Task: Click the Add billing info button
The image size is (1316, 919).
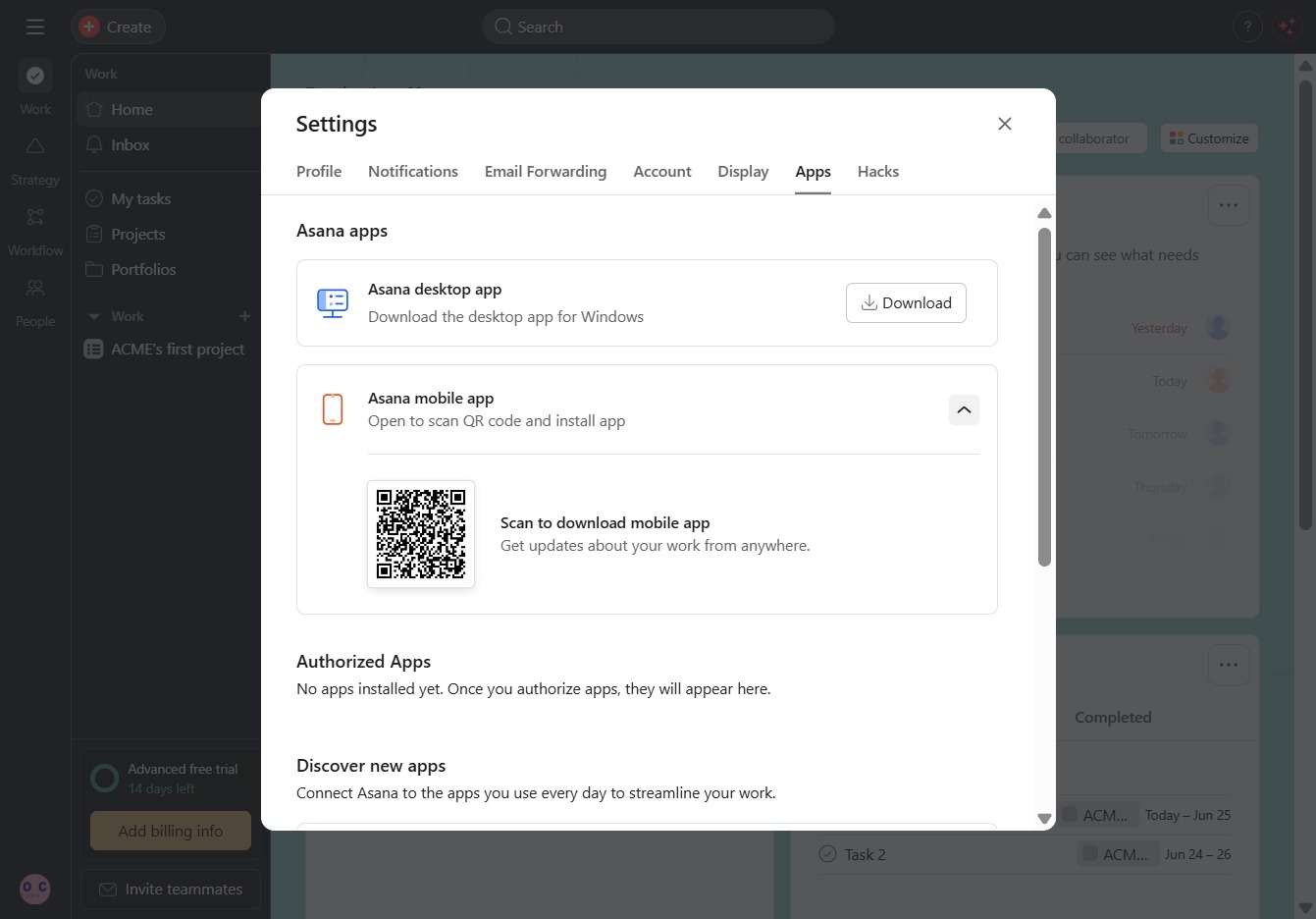Action: [171, 831]
